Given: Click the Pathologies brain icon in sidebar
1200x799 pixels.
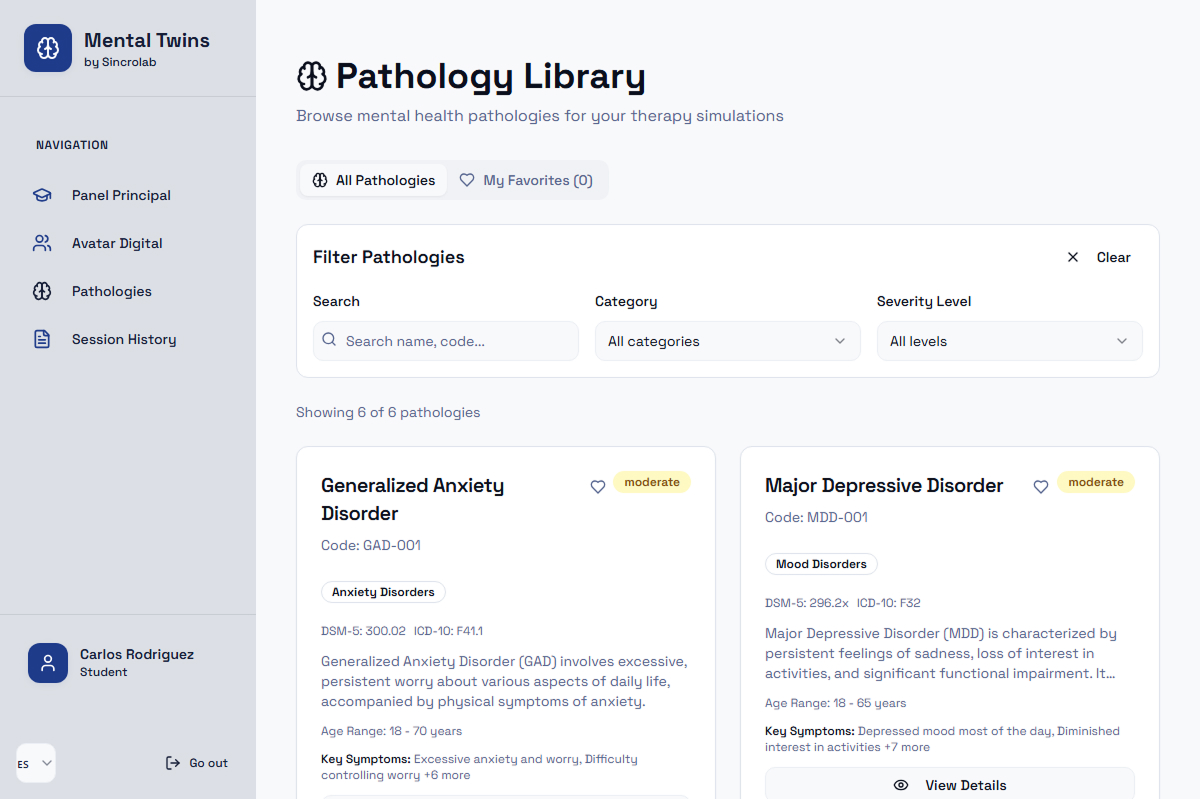Looking at the screenshot, I should pos(42,291).
